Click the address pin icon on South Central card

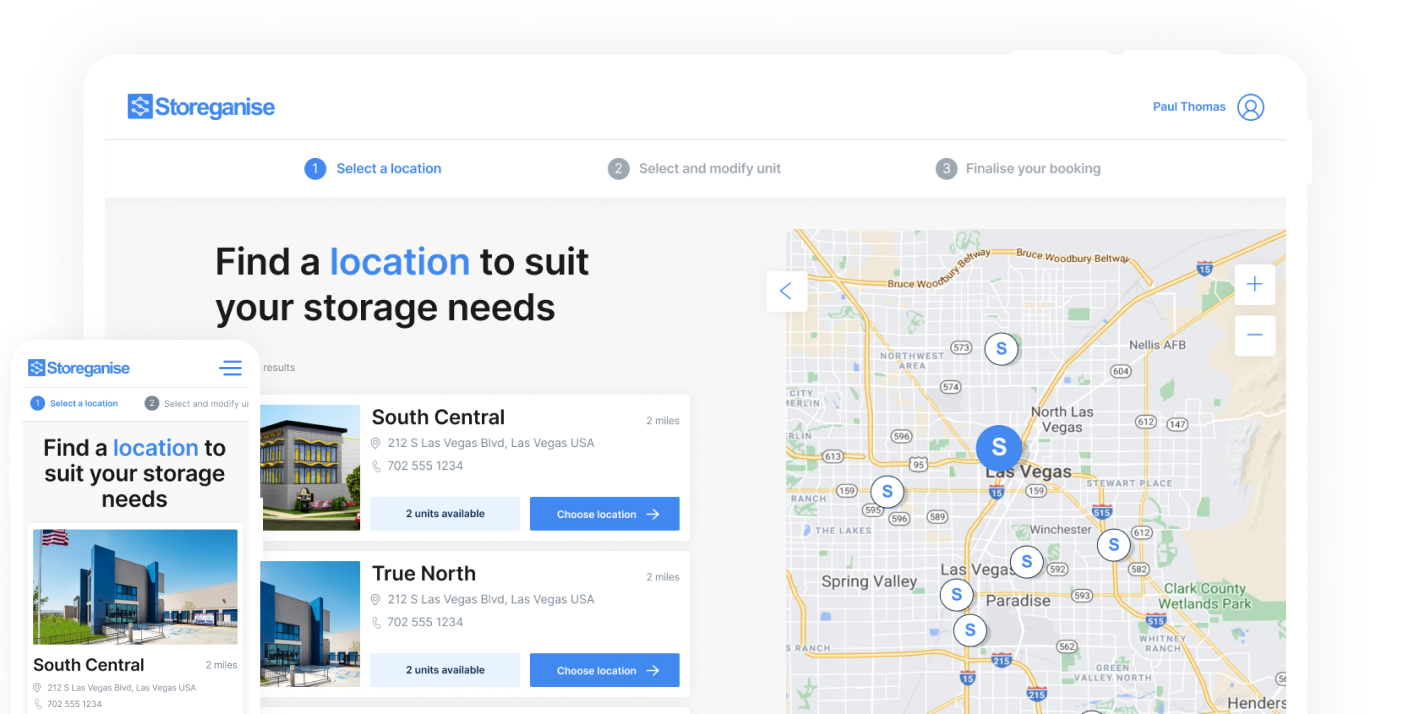point(376,443)
